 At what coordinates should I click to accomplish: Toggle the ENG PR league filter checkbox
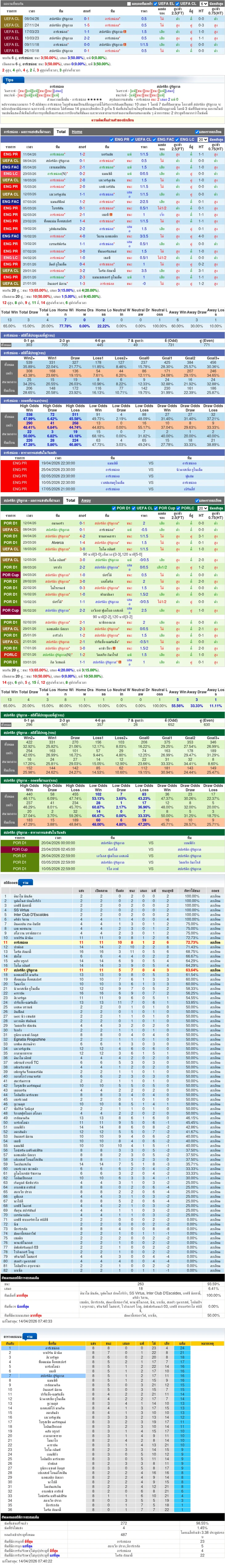point(112,140)
